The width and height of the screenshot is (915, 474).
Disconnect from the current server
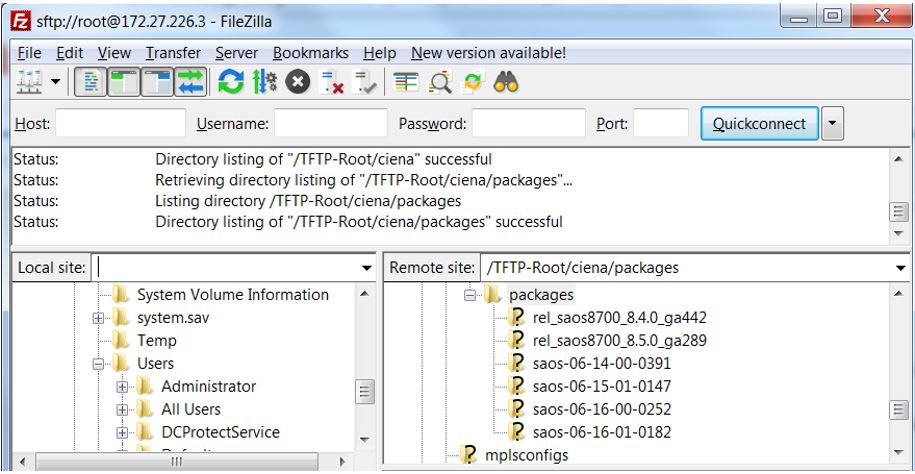tap(328, 84)
